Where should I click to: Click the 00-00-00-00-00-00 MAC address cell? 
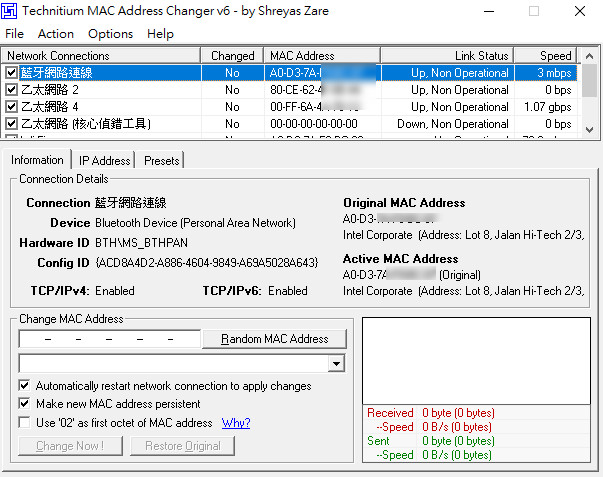tap(314, 123)
